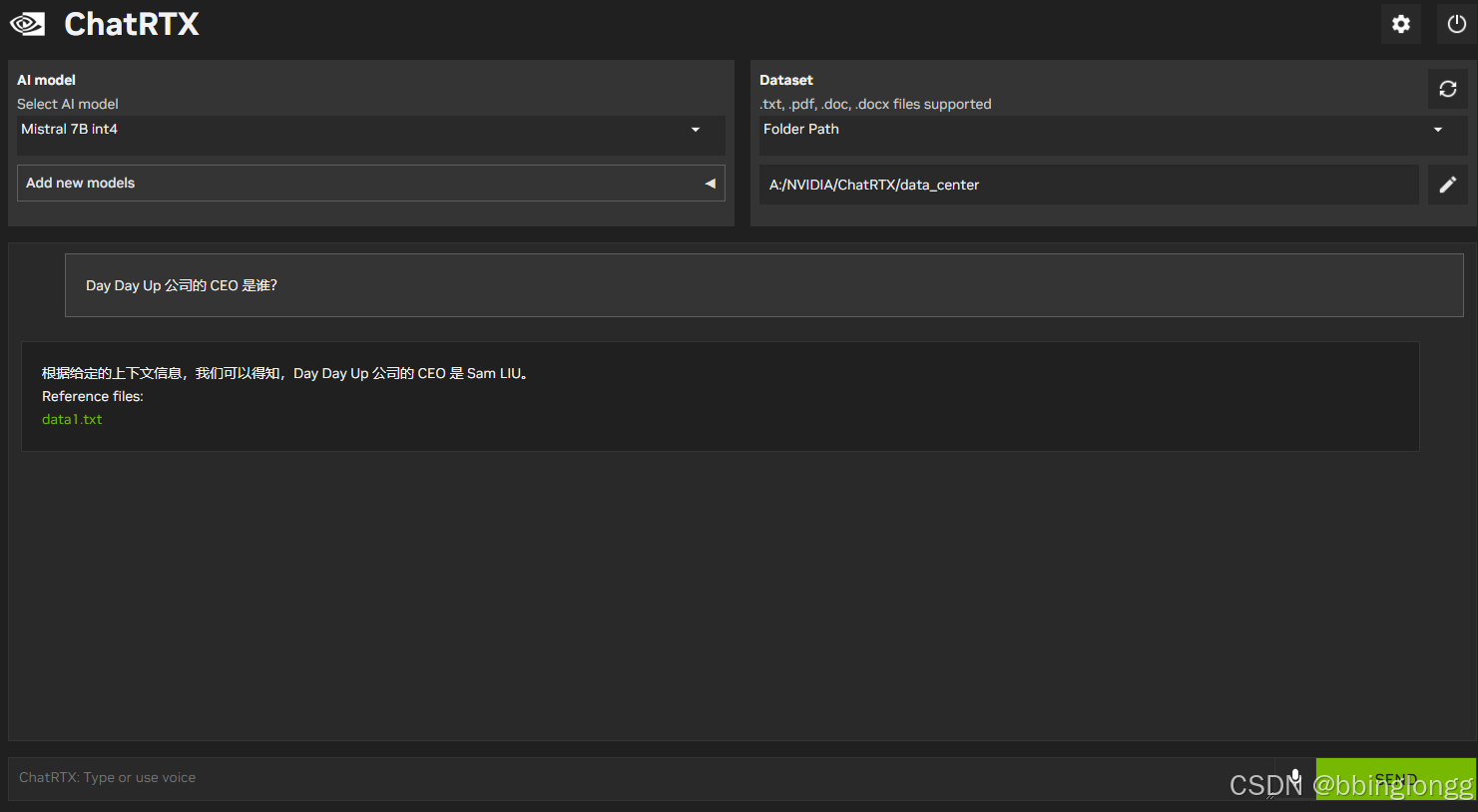Click the Dataset heading
This screenshot has width=1478, height=812.
[786, 80]
